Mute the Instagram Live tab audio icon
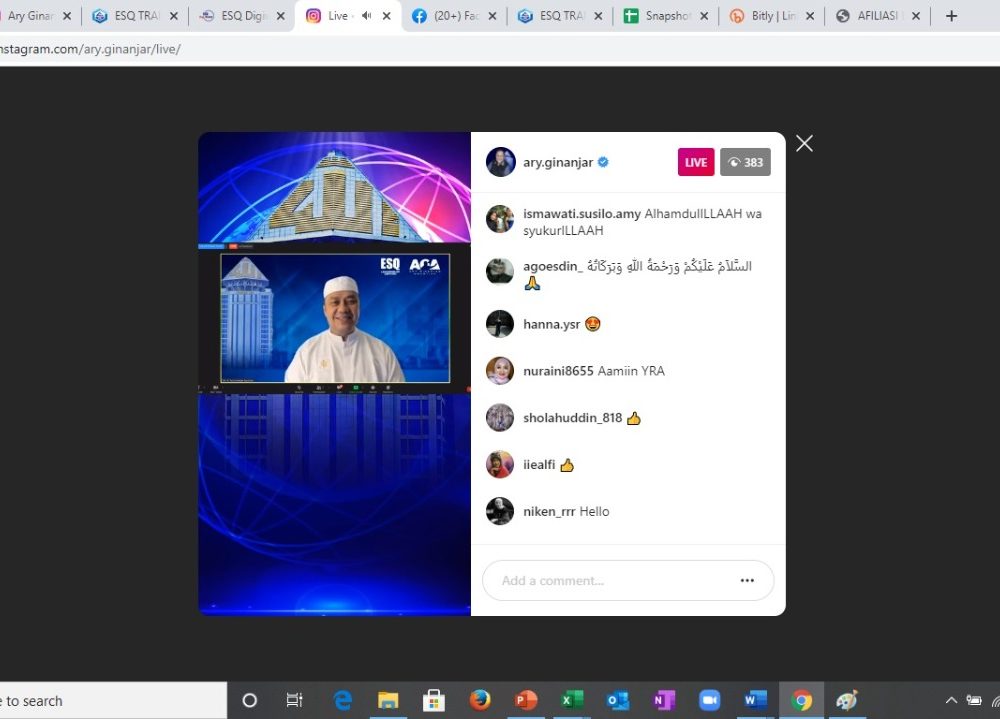 click(x=366, y=16)
